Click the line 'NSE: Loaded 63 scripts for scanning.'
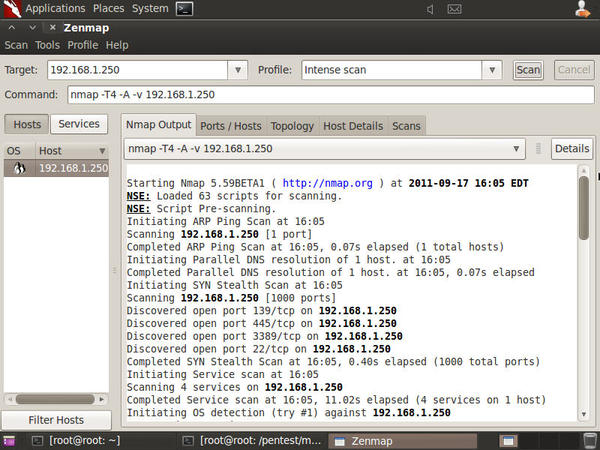This screenshot has width=600, height=450. tap(234, 196)
